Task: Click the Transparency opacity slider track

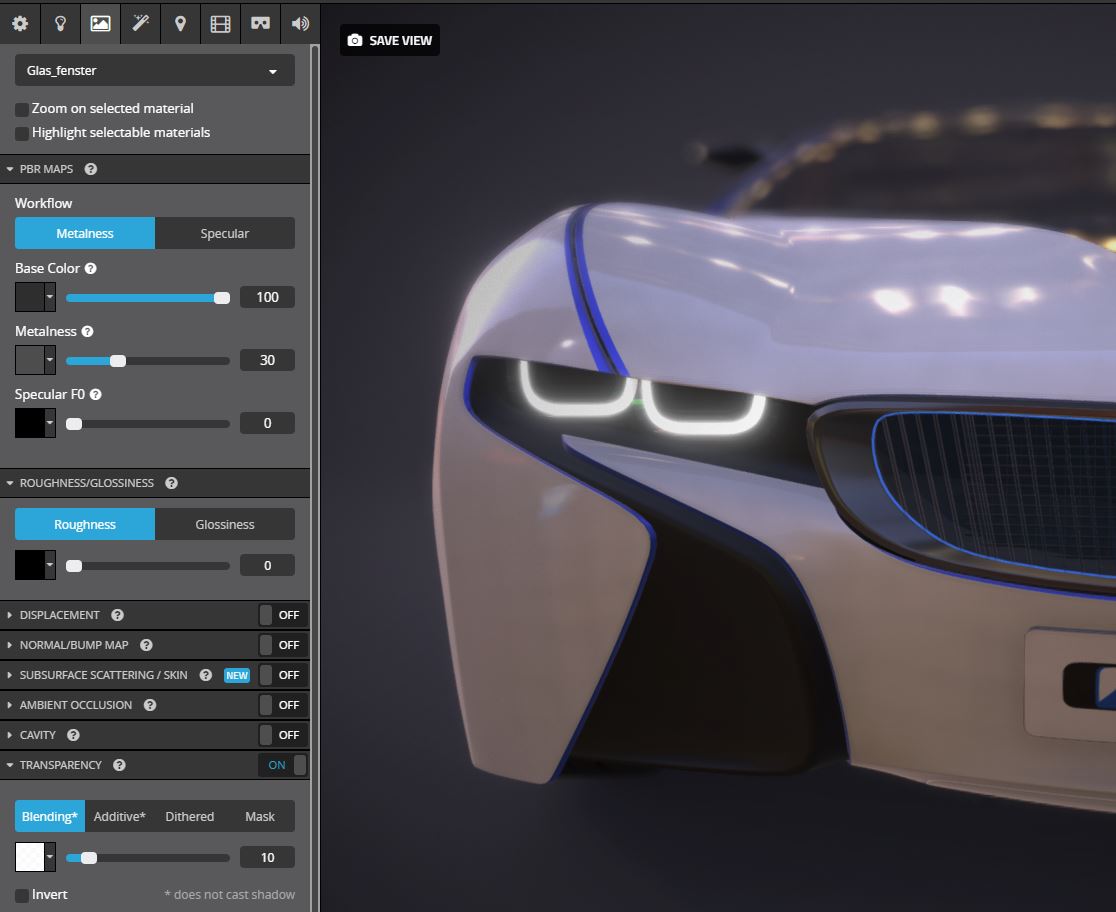Action: (148, 858)
